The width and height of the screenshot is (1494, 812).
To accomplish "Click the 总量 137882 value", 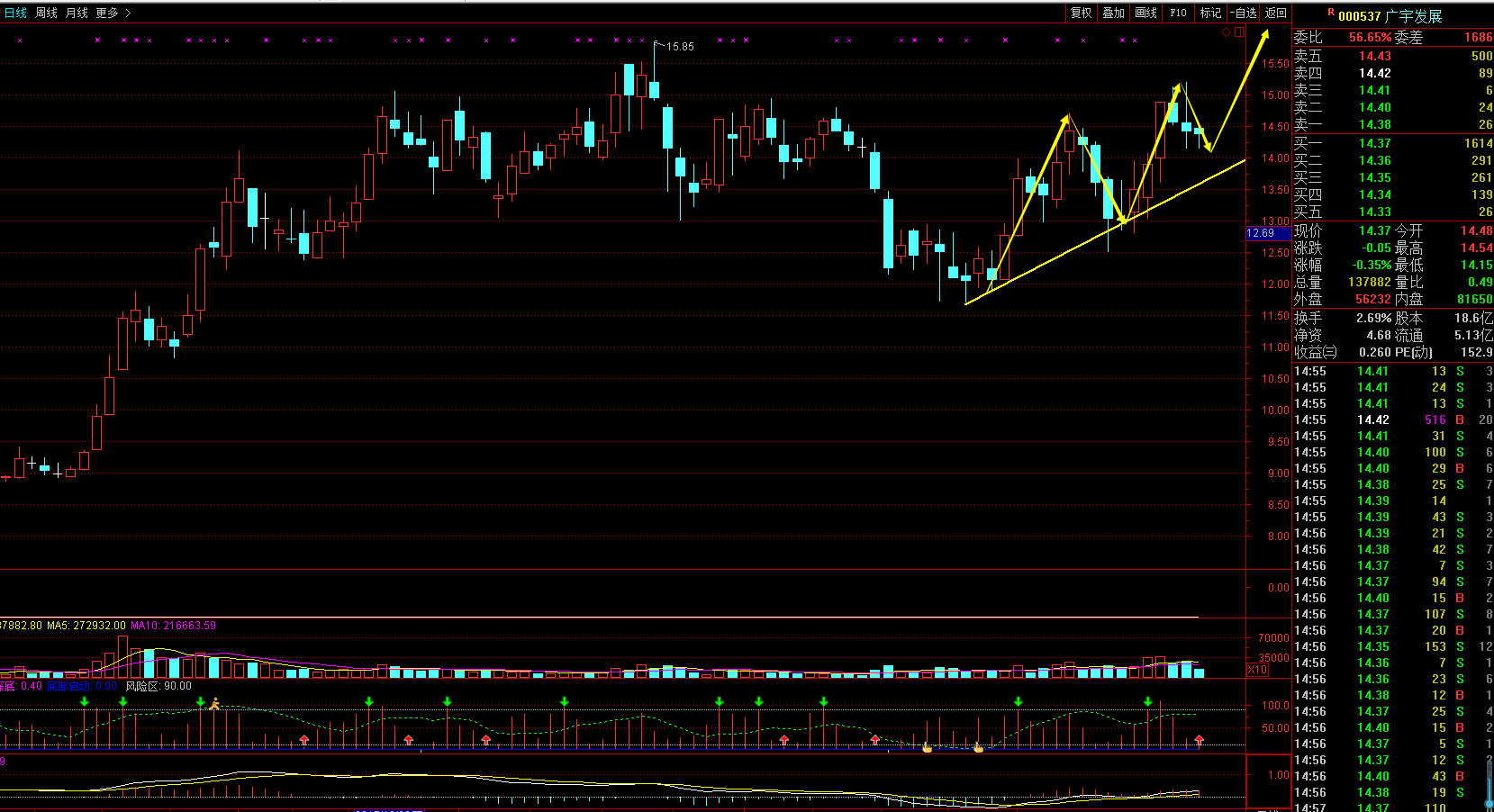I will click(x=1370, y=283).
